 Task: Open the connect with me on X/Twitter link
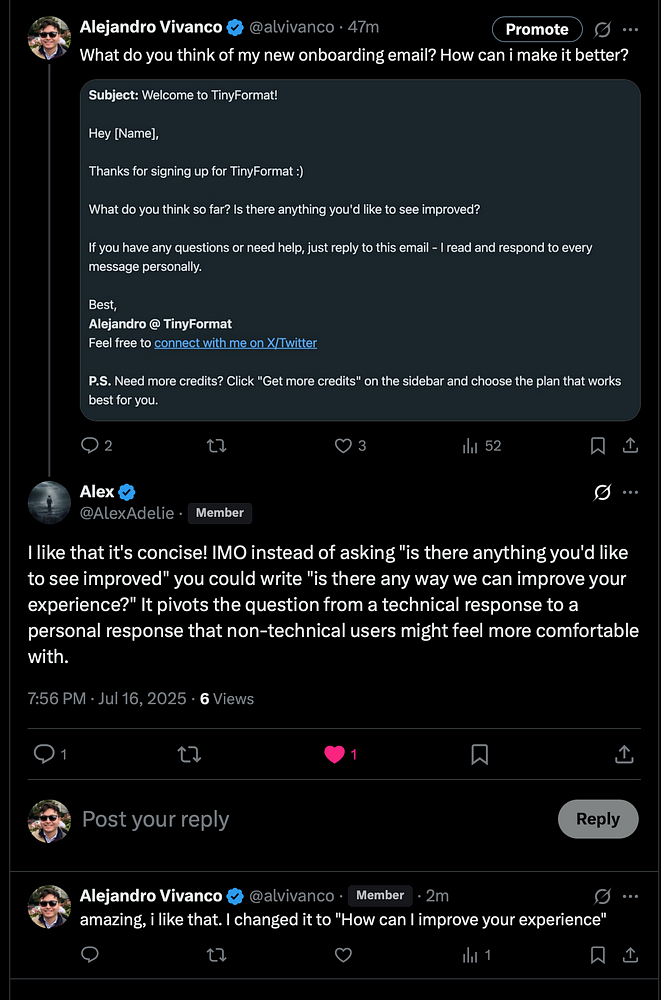click(235, 343)
